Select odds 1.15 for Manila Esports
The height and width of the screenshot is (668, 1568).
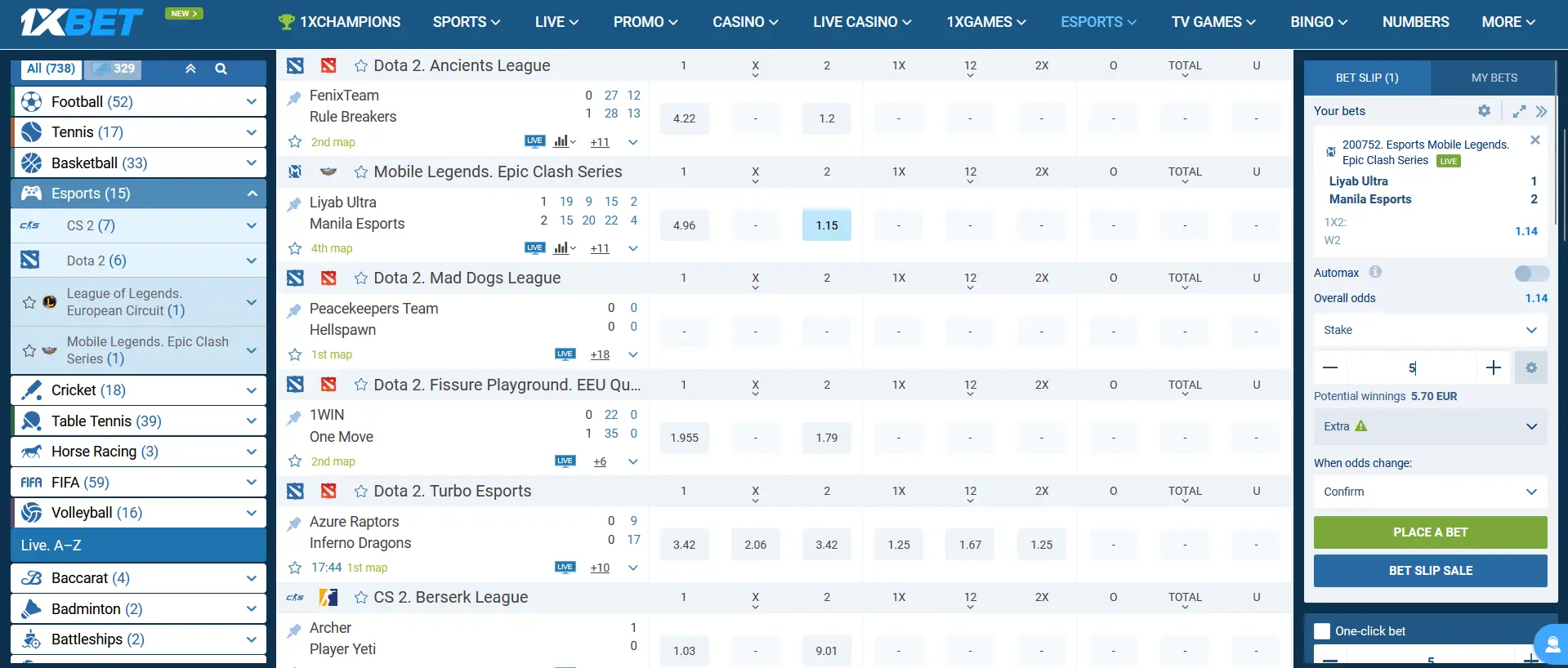[x=827, y=225]
